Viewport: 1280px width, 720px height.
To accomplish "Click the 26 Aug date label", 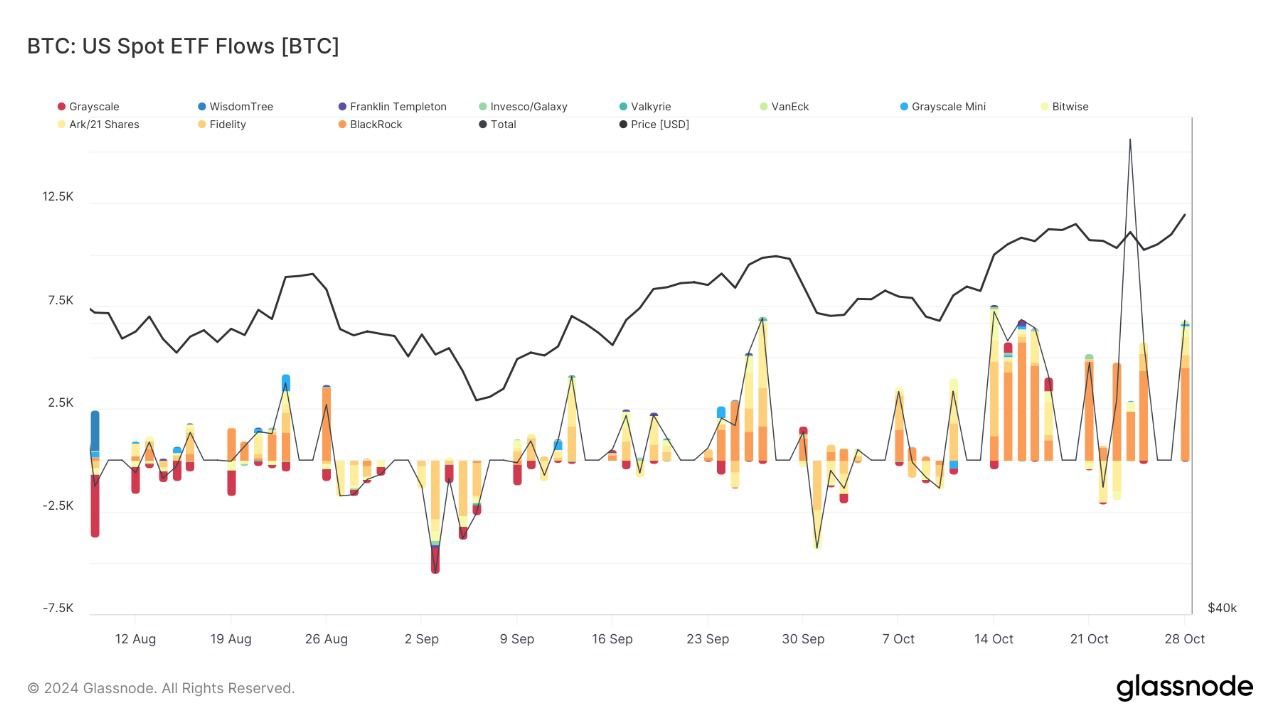I will pyautogui.click(x=326, y=639).
